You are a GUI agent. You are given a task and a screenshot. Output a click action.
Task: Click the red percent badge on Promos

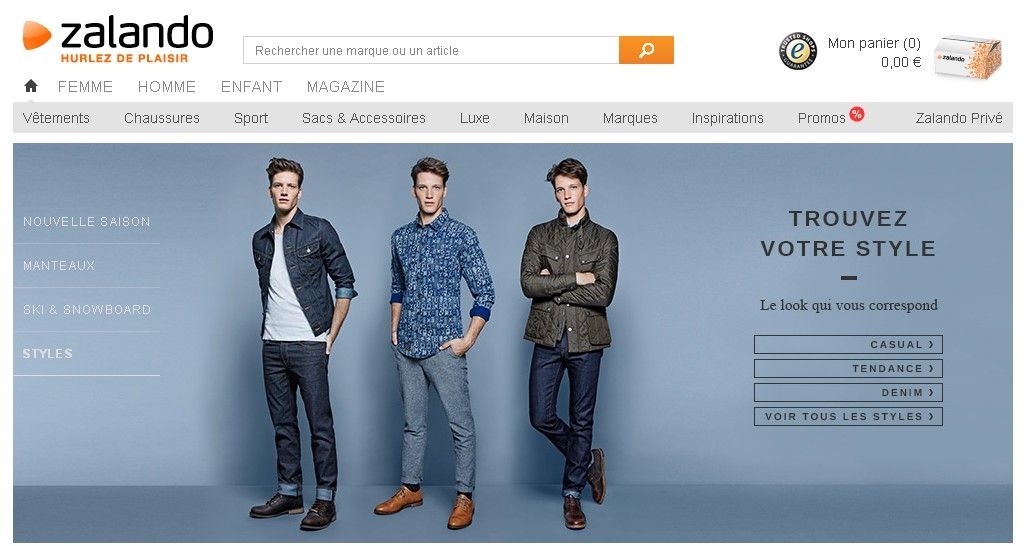pyautogui.click(x=856, y=114)
